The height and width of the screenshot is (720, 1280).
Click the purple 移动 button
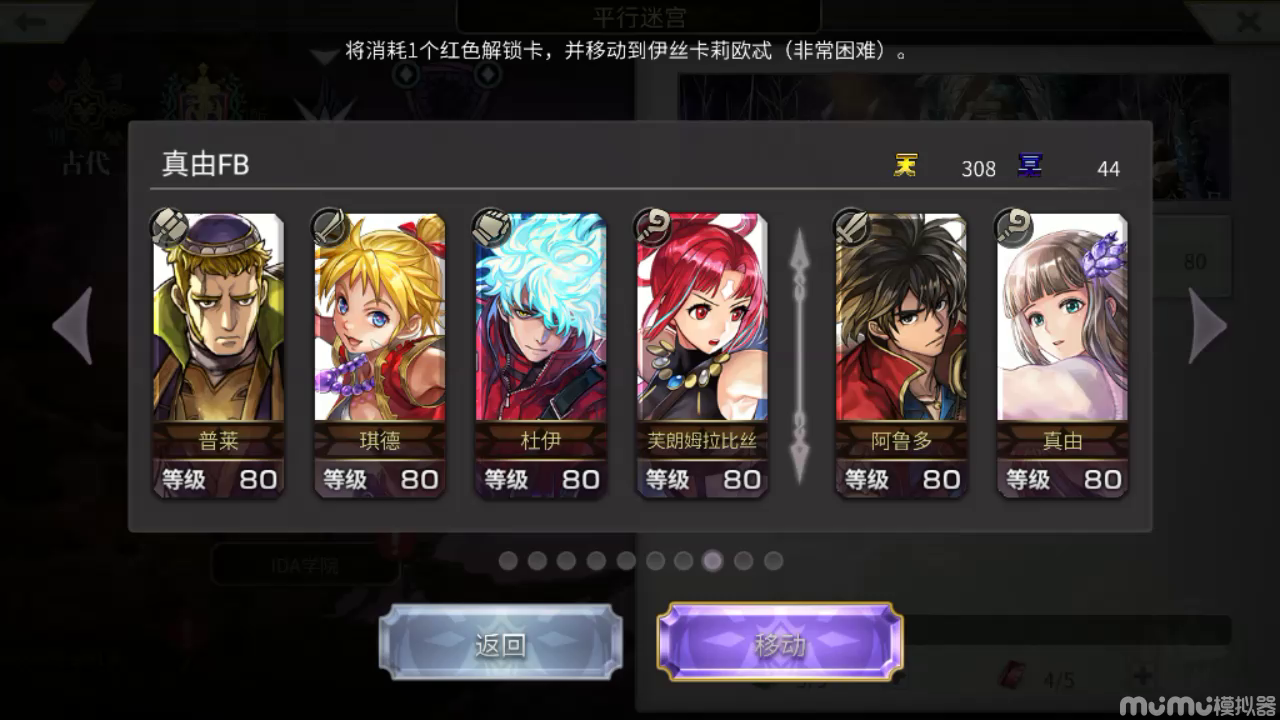click(780, 645)
